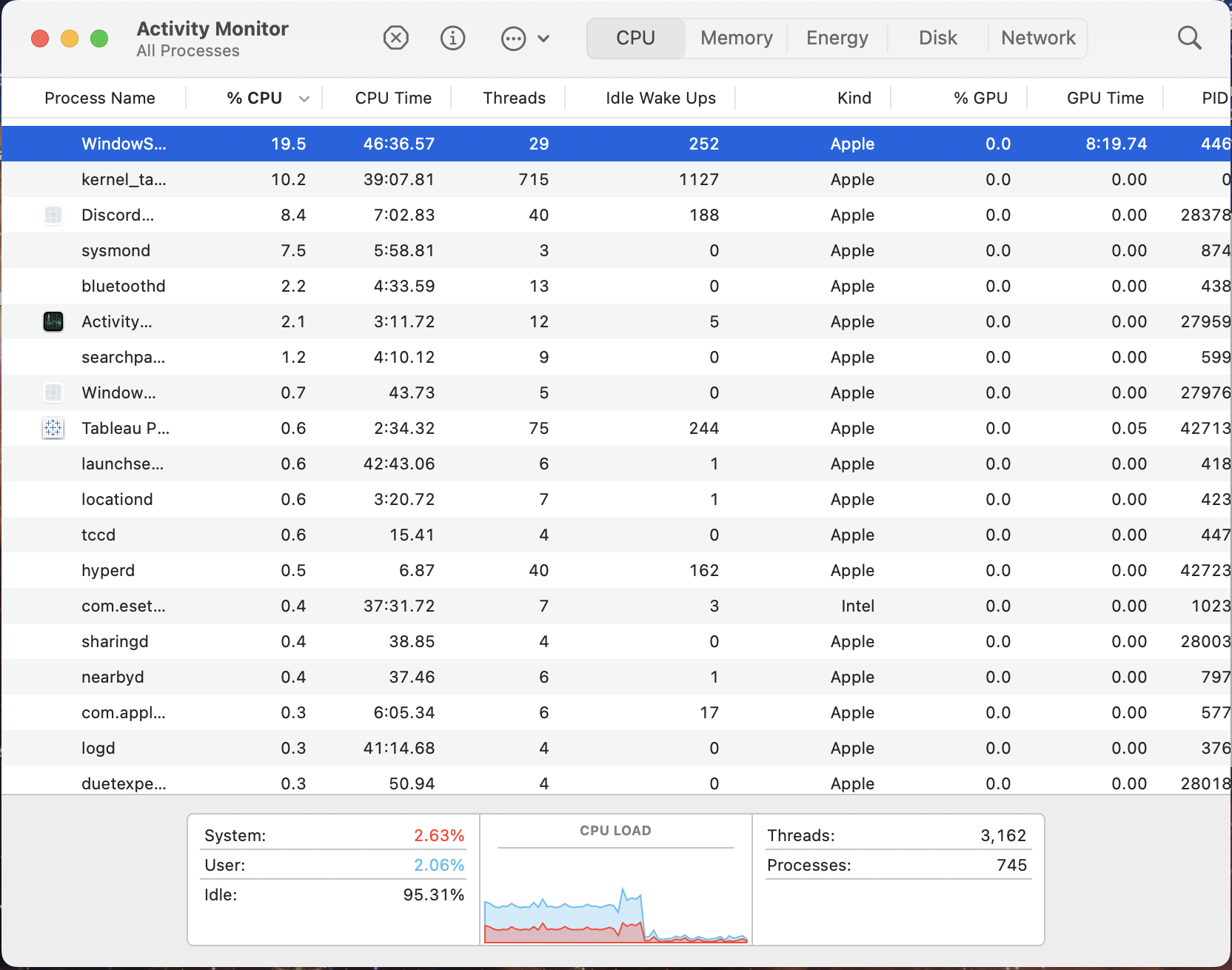Click the ellipsis more options icon
This screenshot has width=1232, height=970.
[x=513, y=39]
